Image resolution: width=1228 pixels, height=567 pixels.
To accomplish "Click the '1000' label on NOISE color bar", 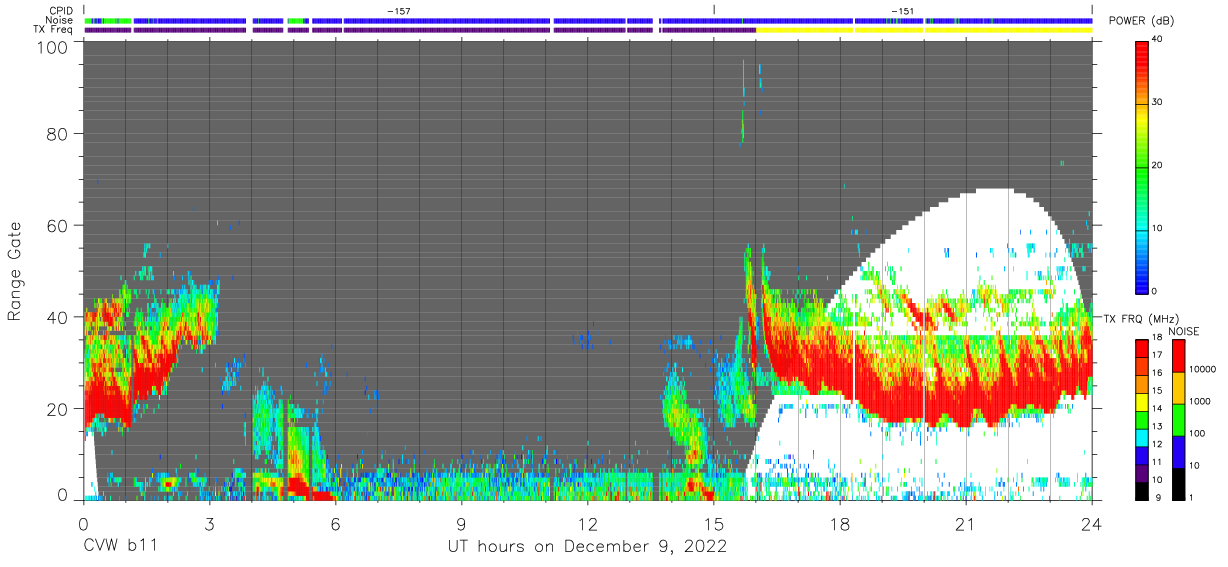I will click(x=1201, y=403).
